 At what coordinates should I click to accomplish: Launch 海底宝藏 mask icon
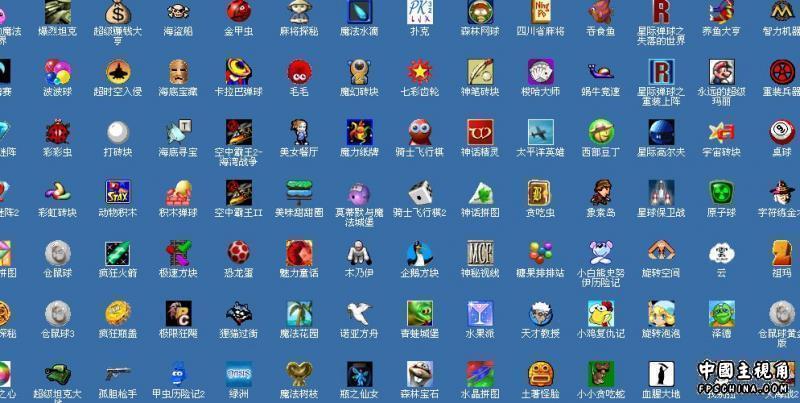point(179,72)
